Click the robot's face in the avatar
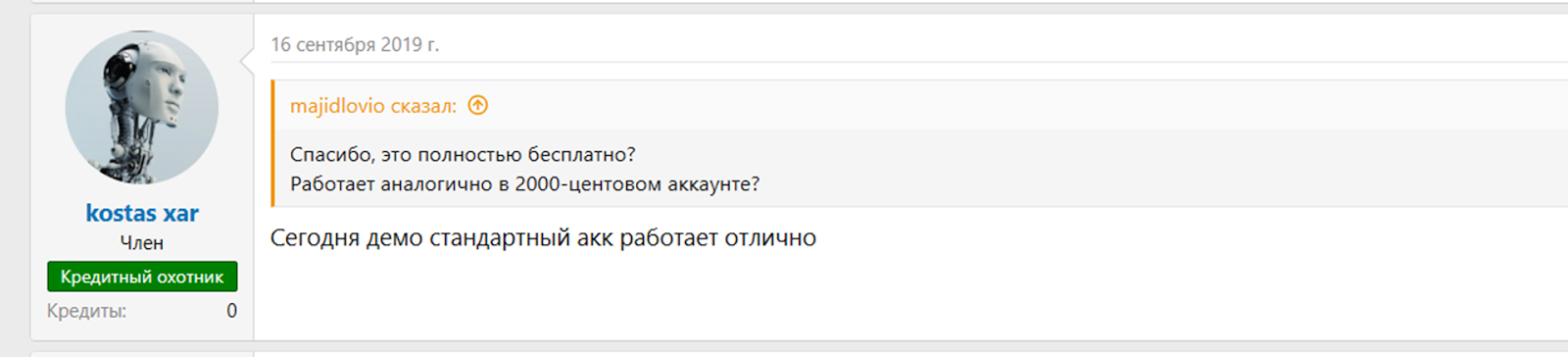The width and height of the screenshot is (1568, 357). (165, 90)
